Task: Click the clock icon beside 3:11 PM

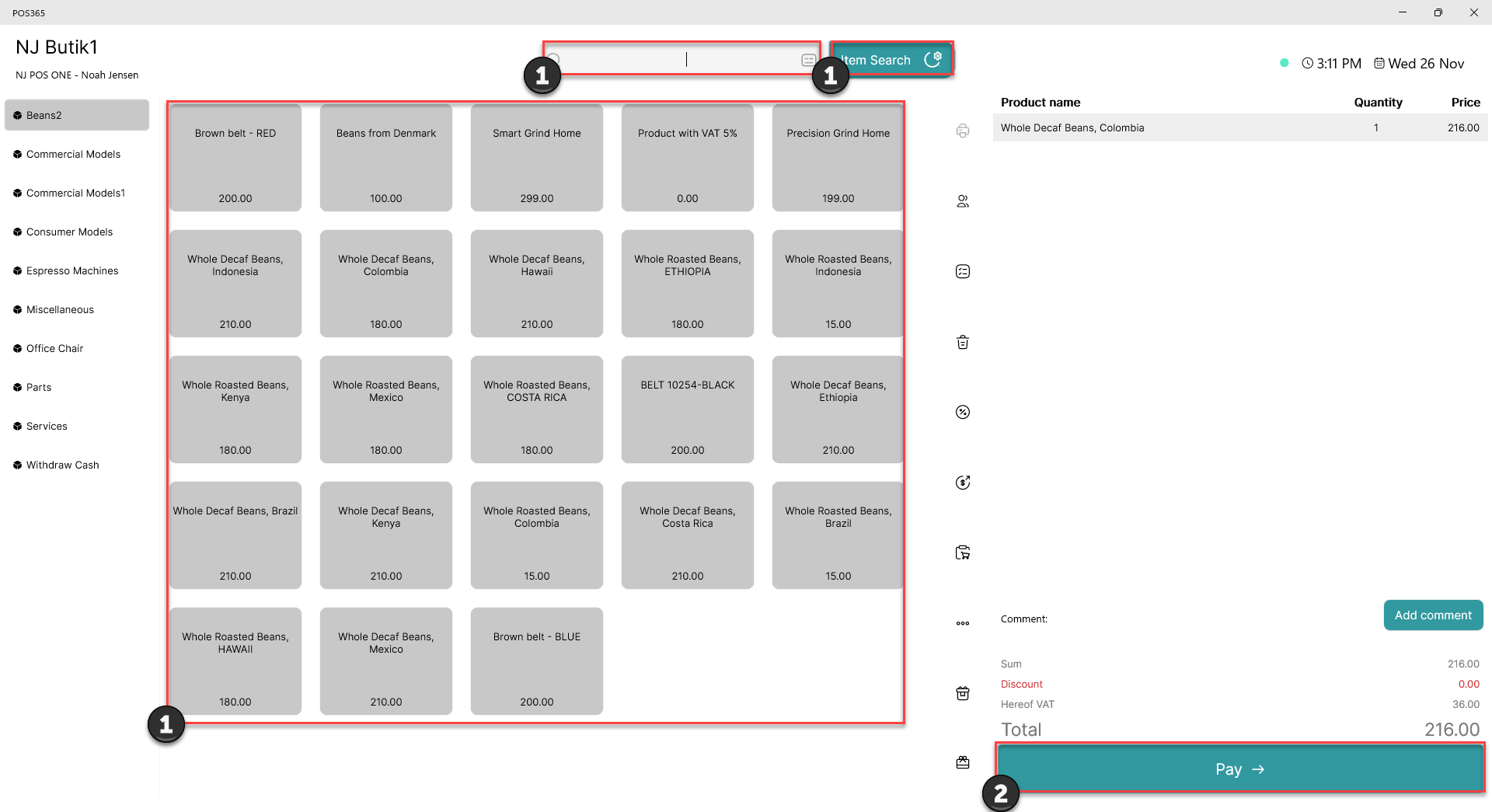Action: pyautogui.click(x=1307, y=63)
